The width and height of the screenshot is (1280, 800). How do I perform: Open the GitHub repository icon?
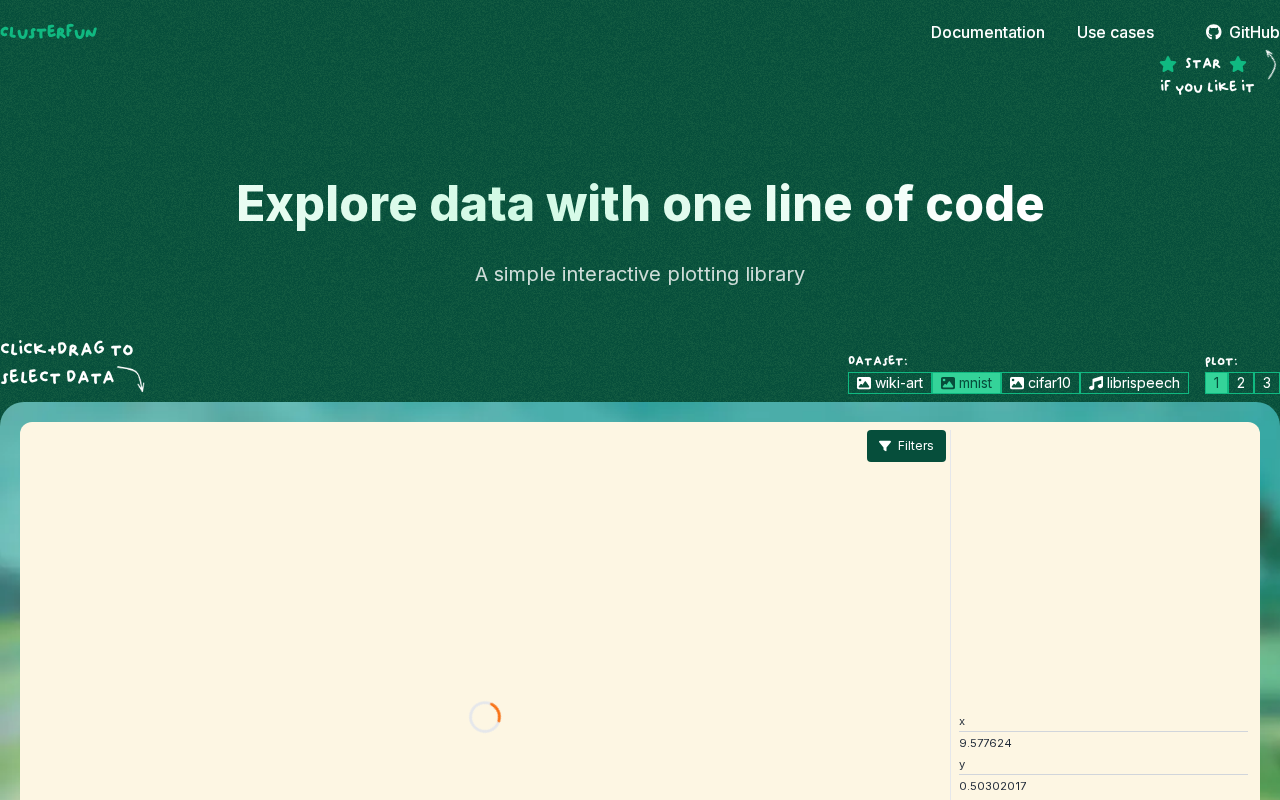click(x=1213, y=32)
